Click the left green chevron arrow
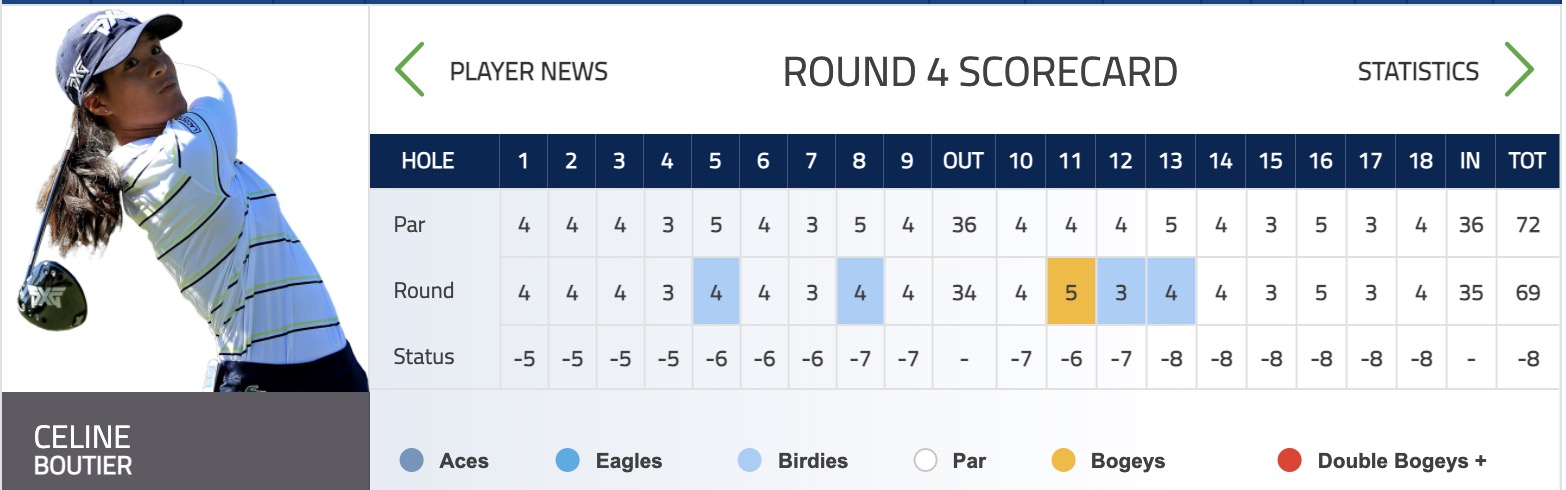 click(410, 70)
